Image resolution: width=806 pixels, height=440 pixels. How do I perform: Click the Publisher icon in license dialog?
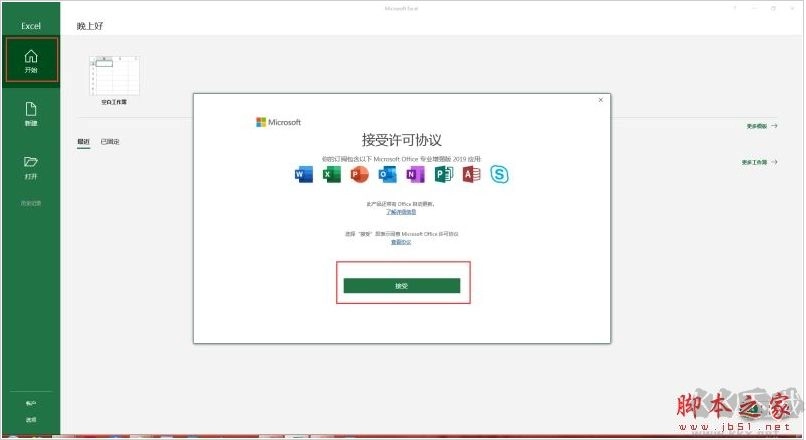pos(444,175)
